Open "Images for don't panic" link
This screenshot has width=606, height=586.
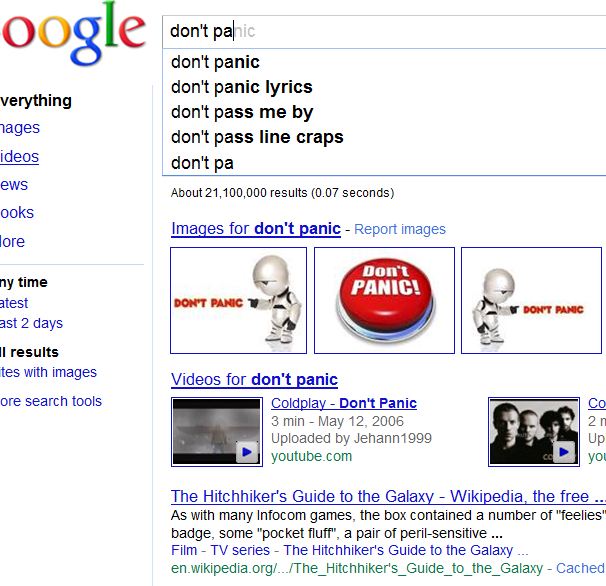pos(255,228)
